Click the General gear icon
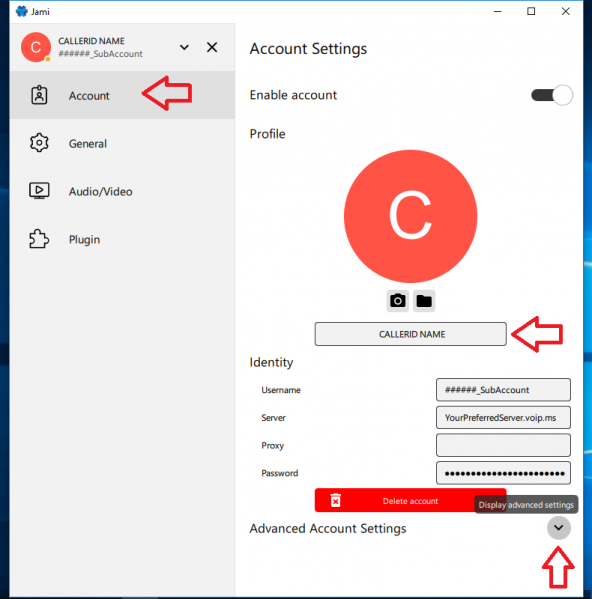This screenshot has width=592, height=599. pos(39,143)
